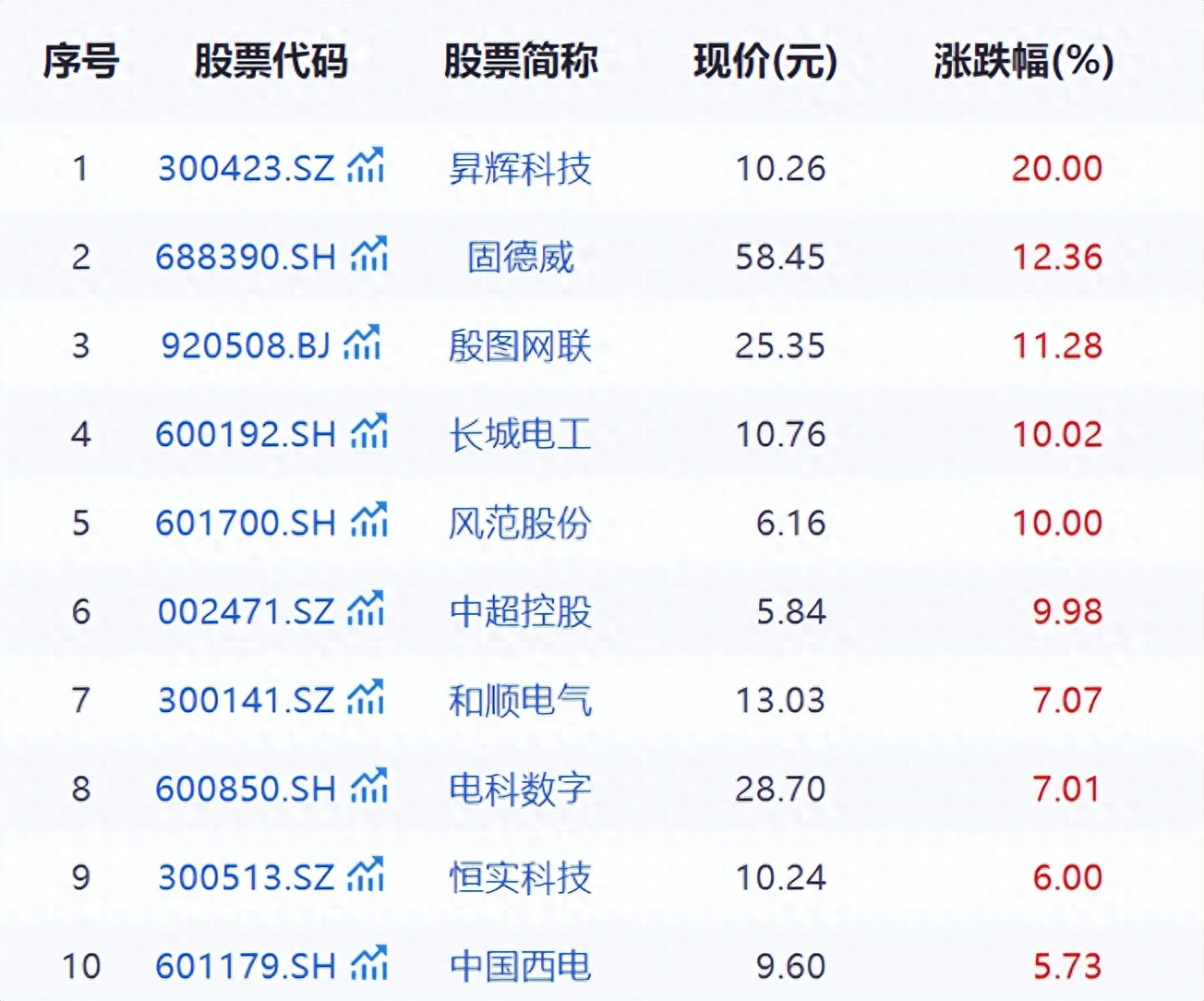Screen dimensions: 1204x1001
Task: Open trend chart icon beside 600192.SH
Action: pyautogui.click(x=369, y=432)
